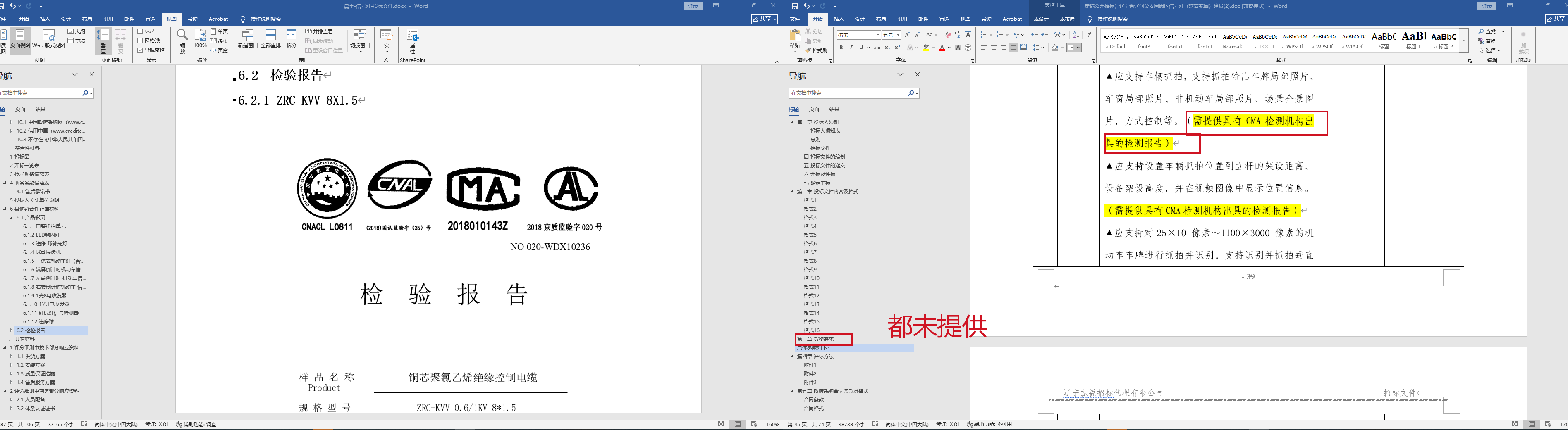Click shading paint bucket in right ribbon
Screen dimensions: 1568x430
[x=1055, y=48]
